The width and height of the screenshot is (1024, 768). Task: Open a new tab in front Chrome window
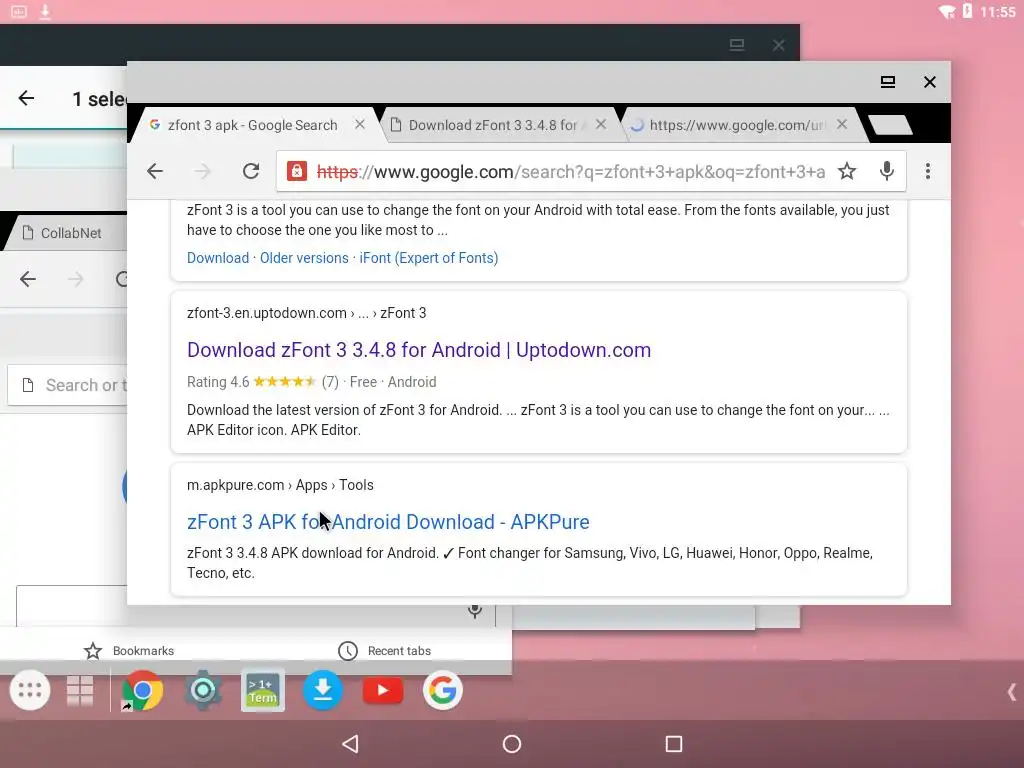[x=890, y=125]
